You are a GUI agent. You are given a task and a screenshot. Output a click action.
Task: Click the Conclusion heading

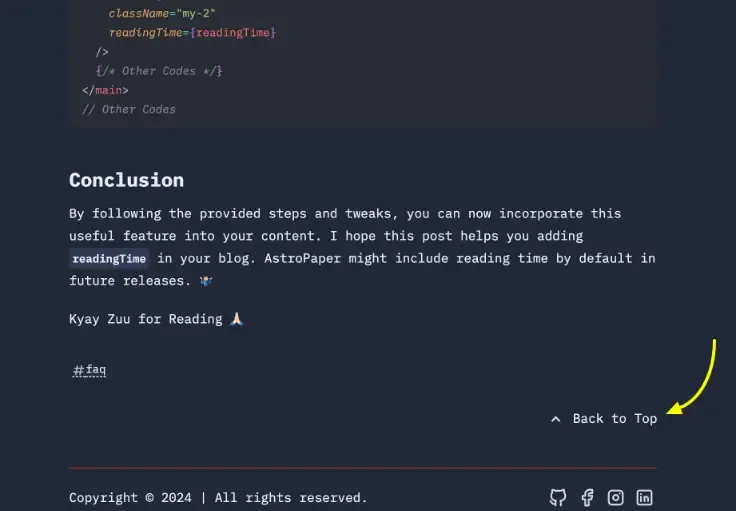point(126,180)
